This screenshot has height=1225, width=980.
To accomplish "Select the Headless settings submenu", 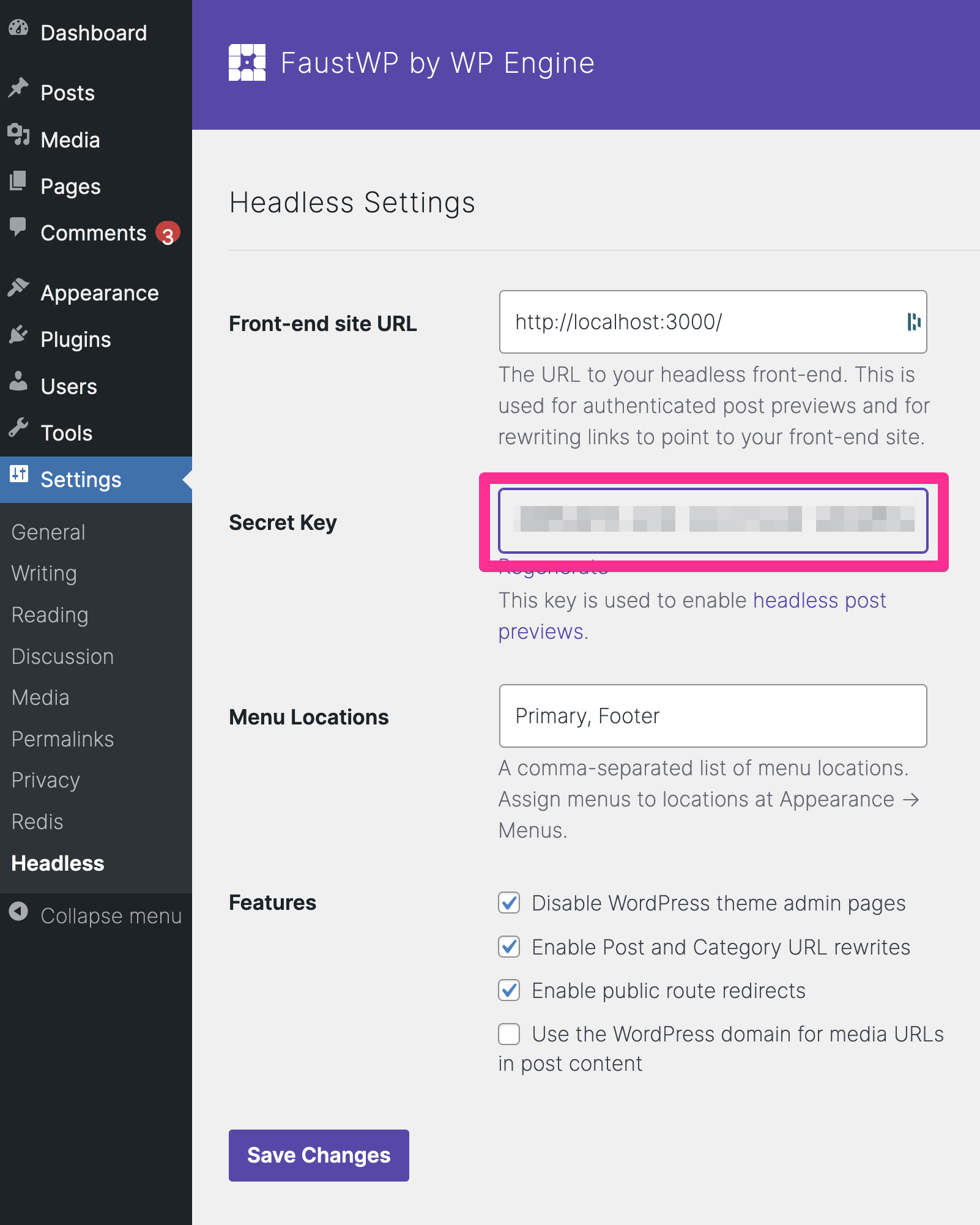I will pos(58,863).
